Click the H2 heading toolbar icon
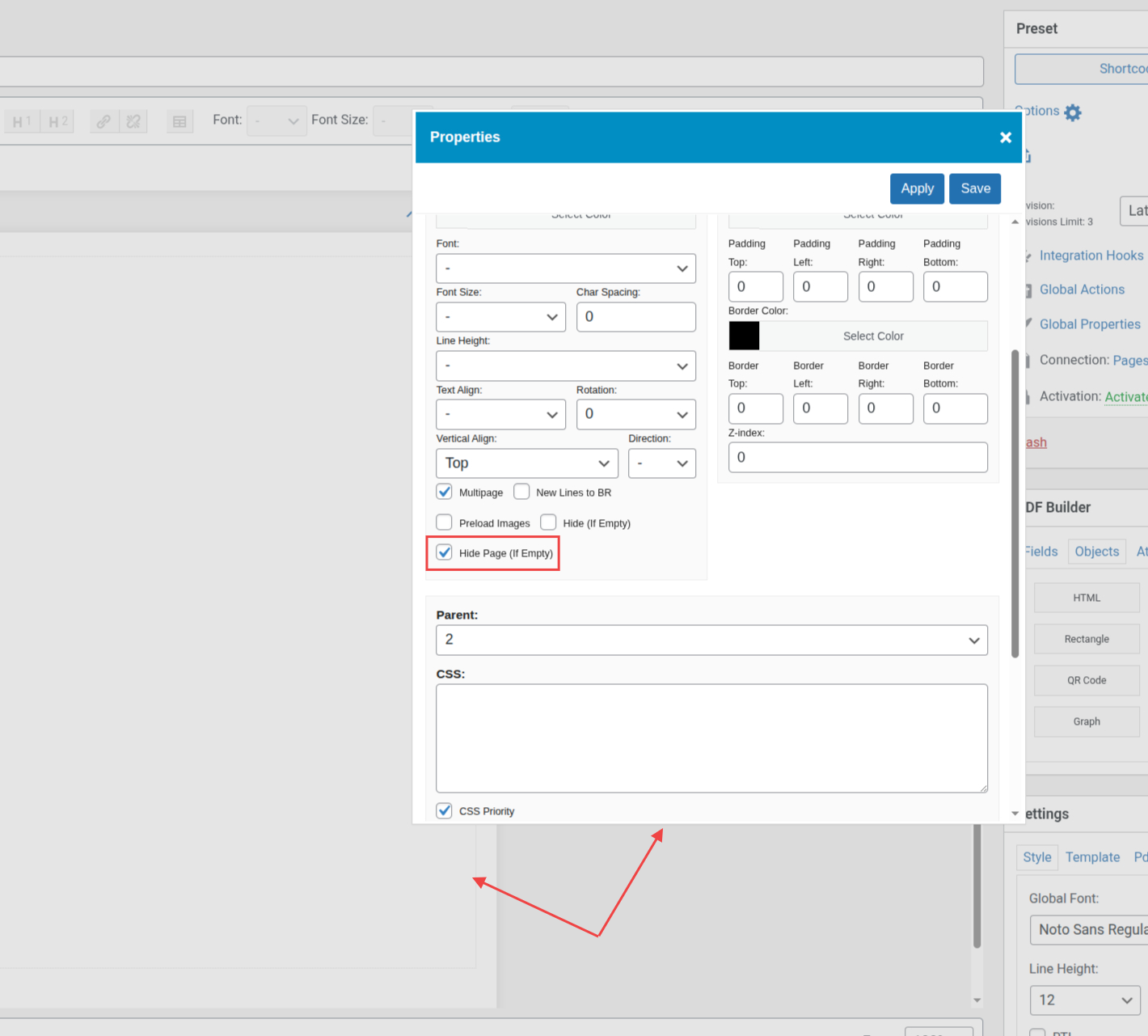Screen dimensions: 1148x1036 [57, 122]
